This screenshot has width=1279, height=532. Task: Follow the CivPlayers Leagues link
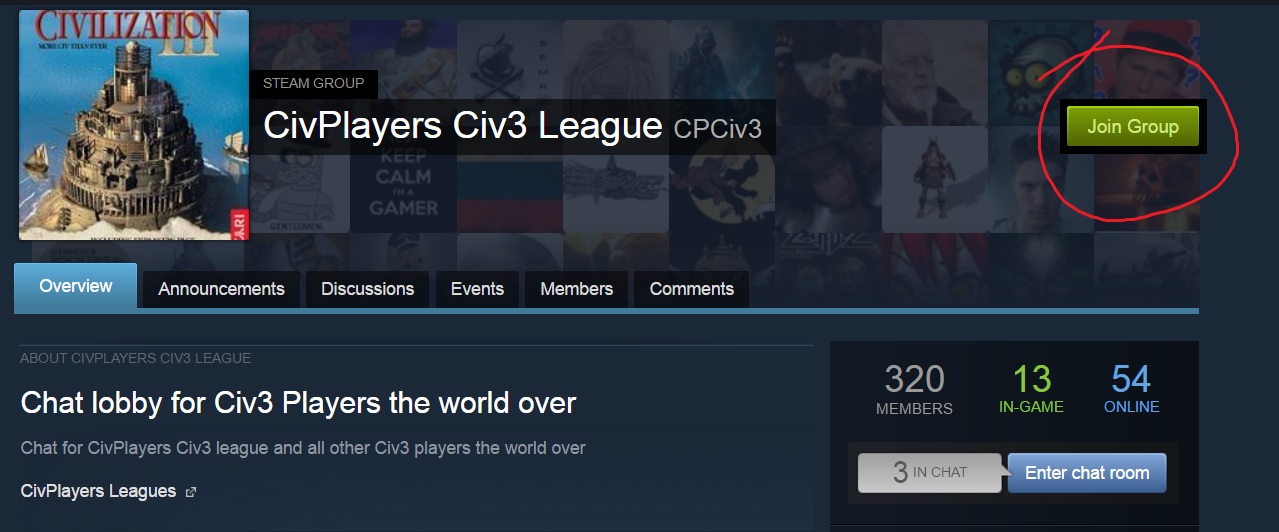pyautogui.click(x=98, y=491)
